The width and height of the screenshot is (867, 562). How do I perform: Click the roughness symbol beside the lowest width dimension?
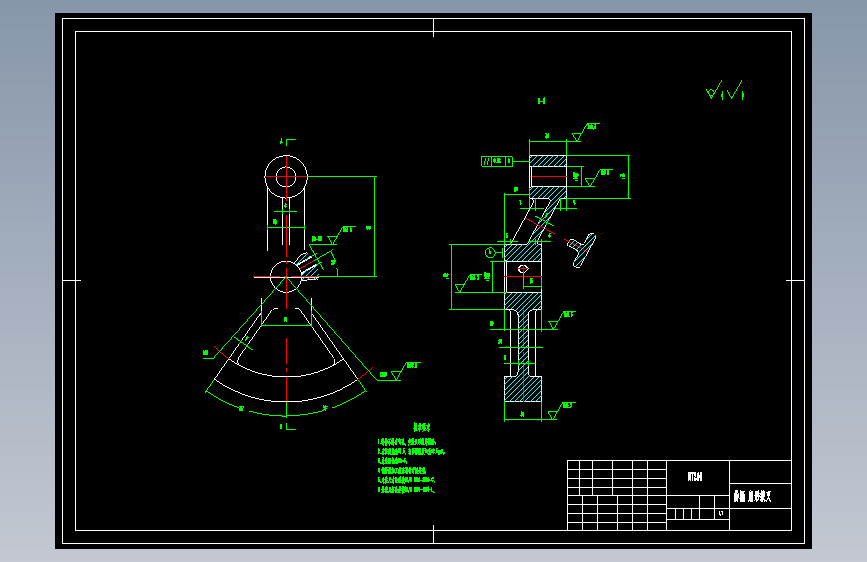(561, 411)
